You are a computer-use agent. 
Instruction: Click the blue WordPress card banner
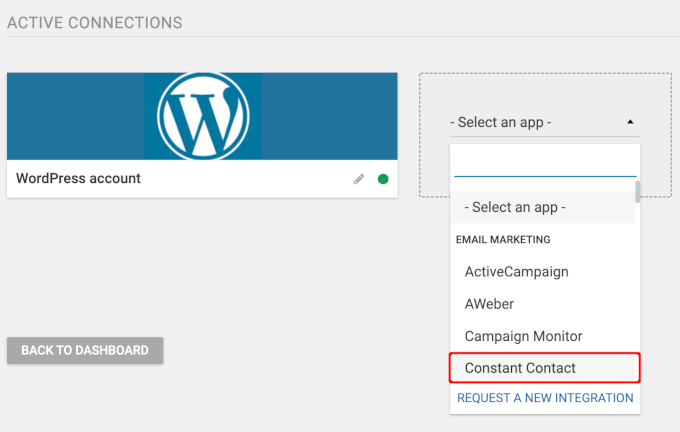point(75,116)
